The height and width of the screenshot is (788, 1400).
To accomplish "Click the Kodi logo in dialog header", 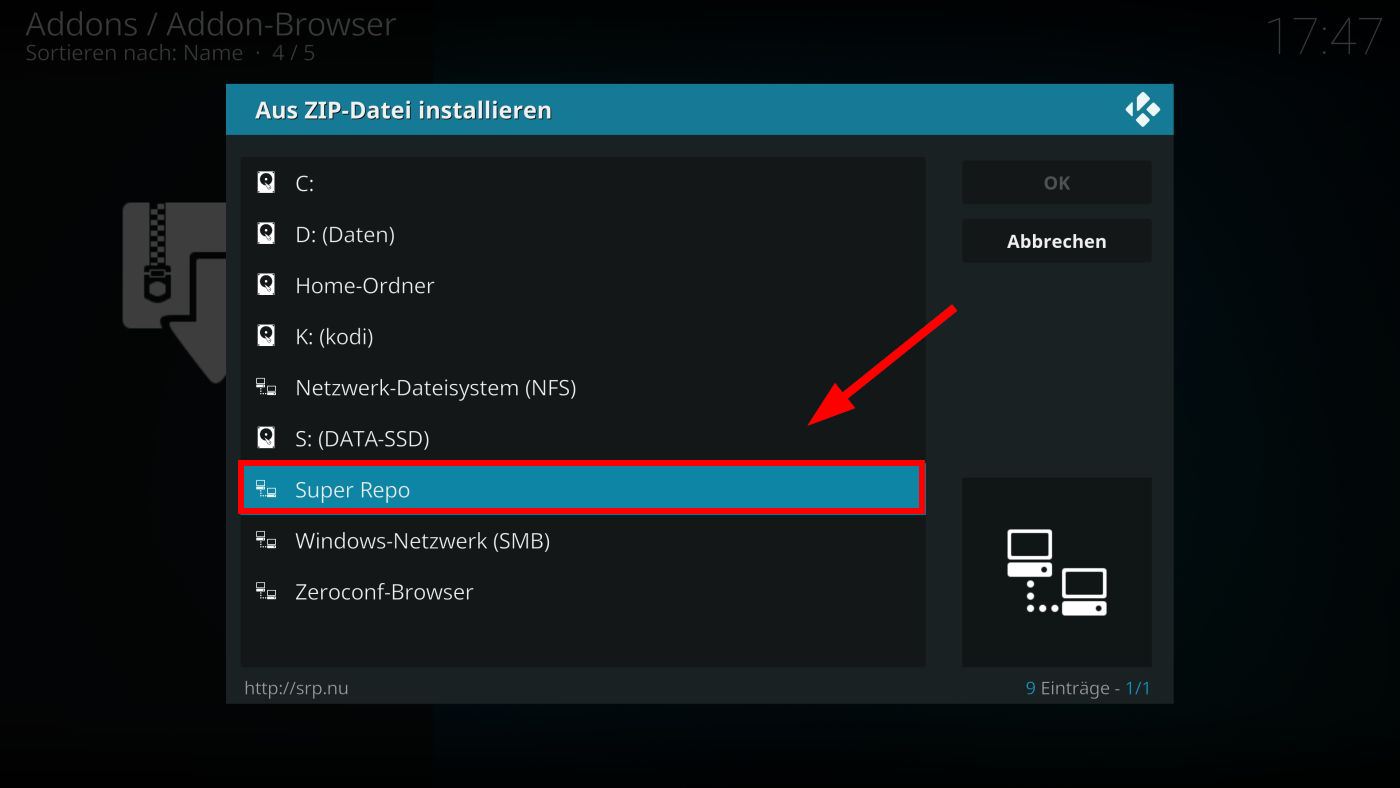I will pos(1142,110).
